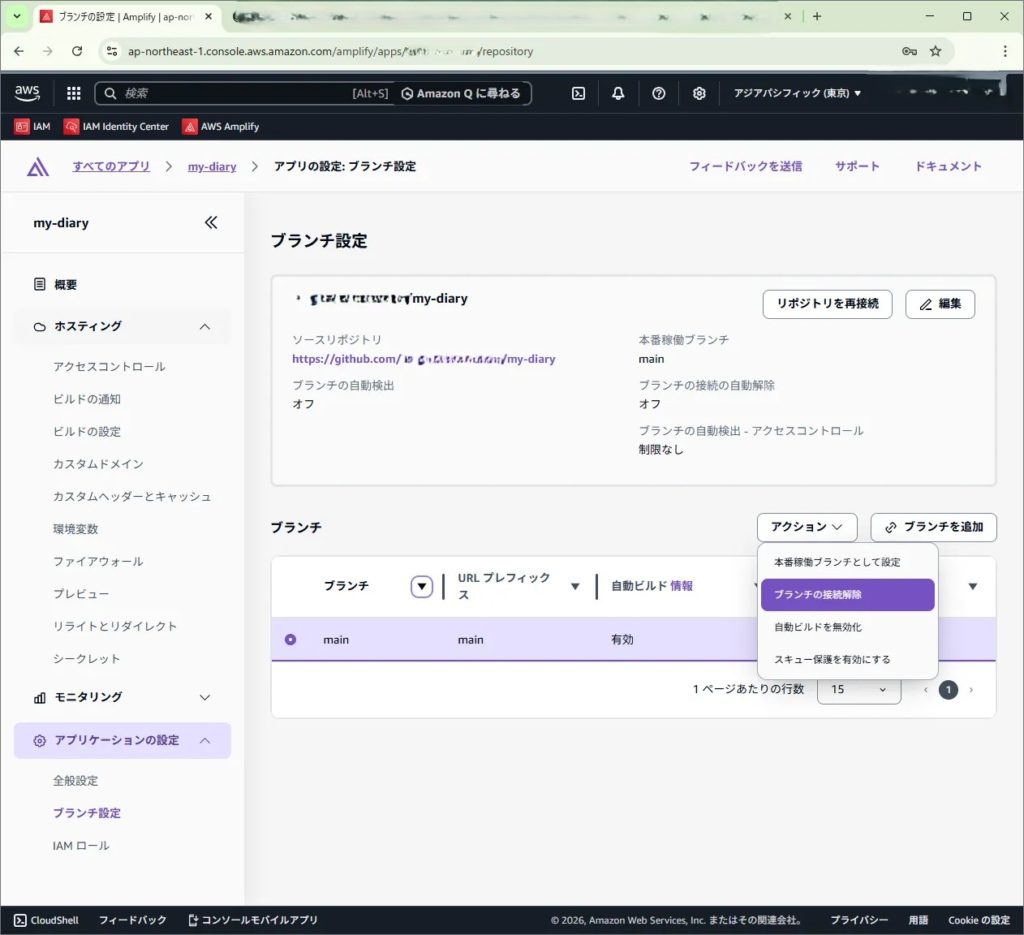Sort by the URL プレフィックス column arrow
This screenshot has height=935, width=1024.
click(575, 586)
